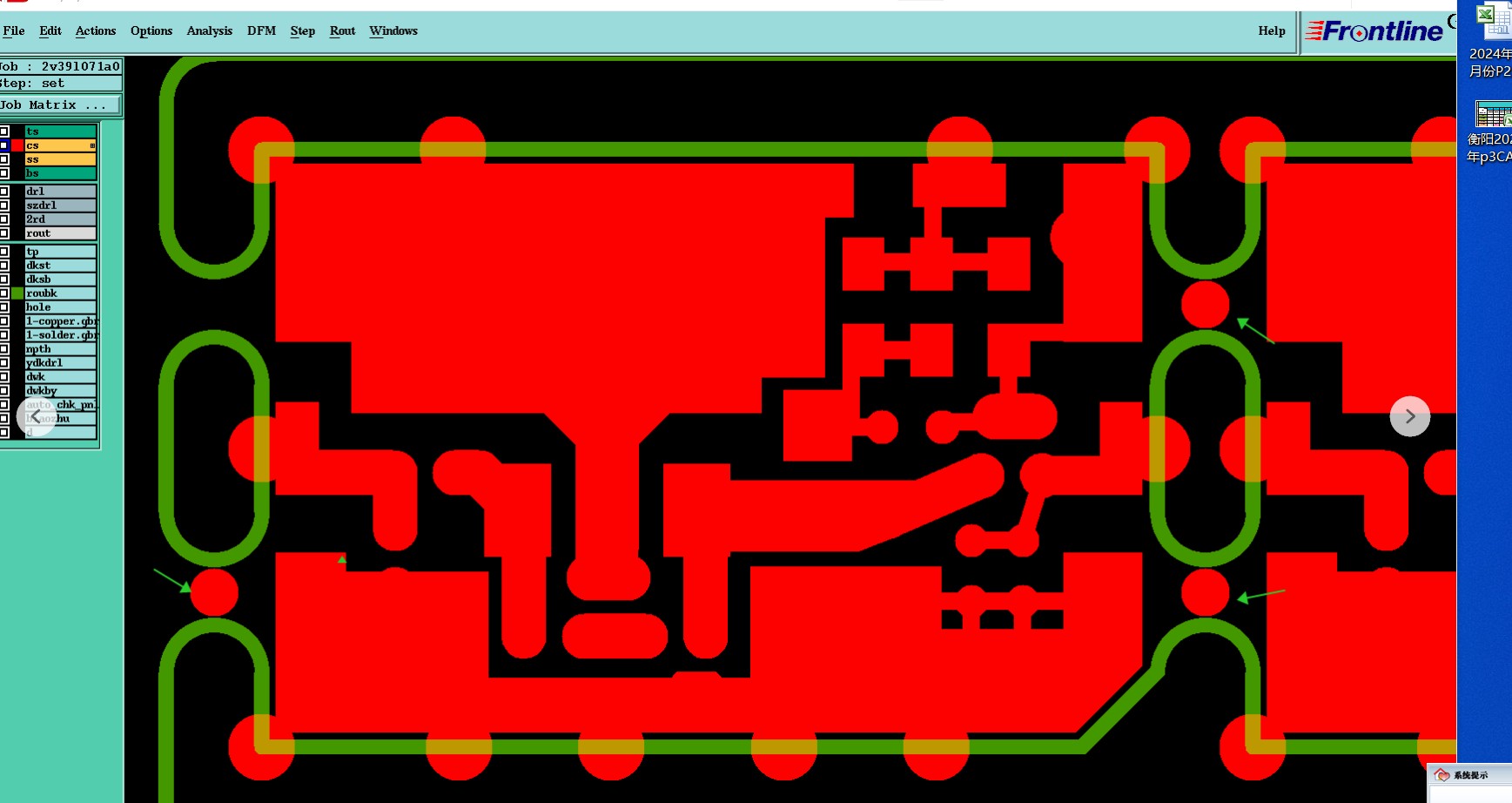Click the 系统提示 notification popup

tap(1470, 782)
